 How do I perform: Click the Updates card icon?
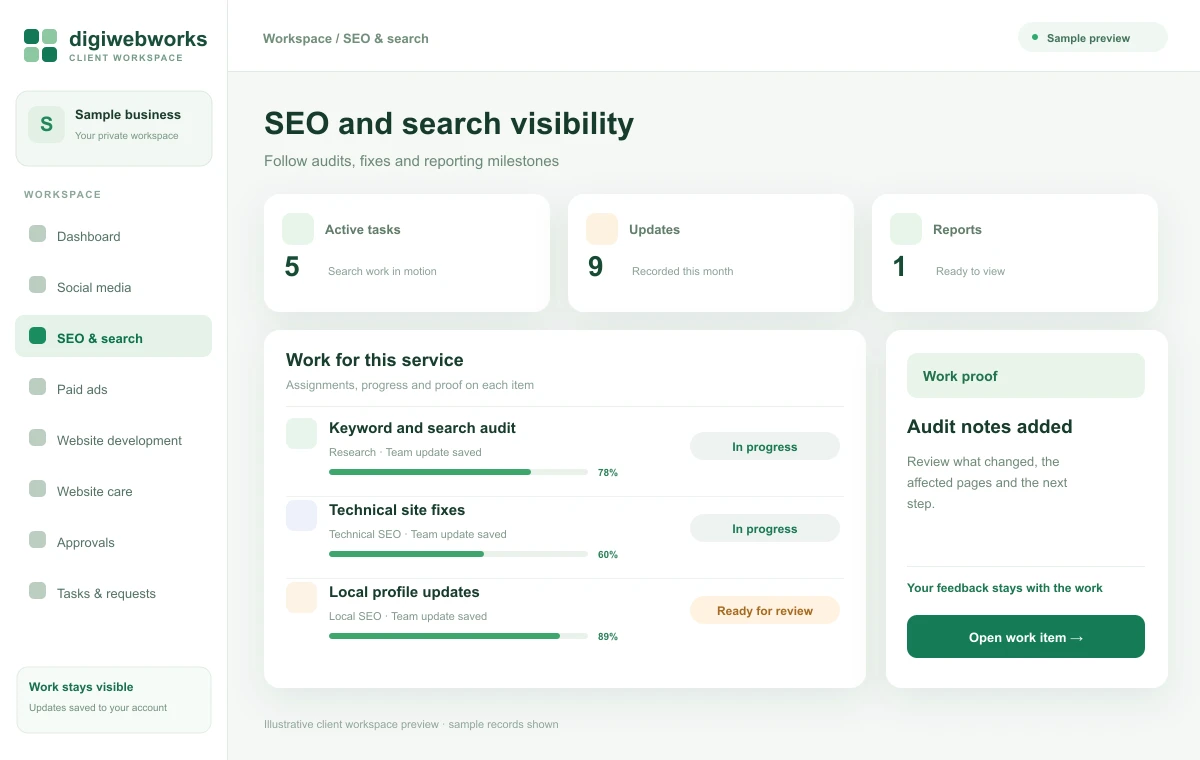[602, 229]
